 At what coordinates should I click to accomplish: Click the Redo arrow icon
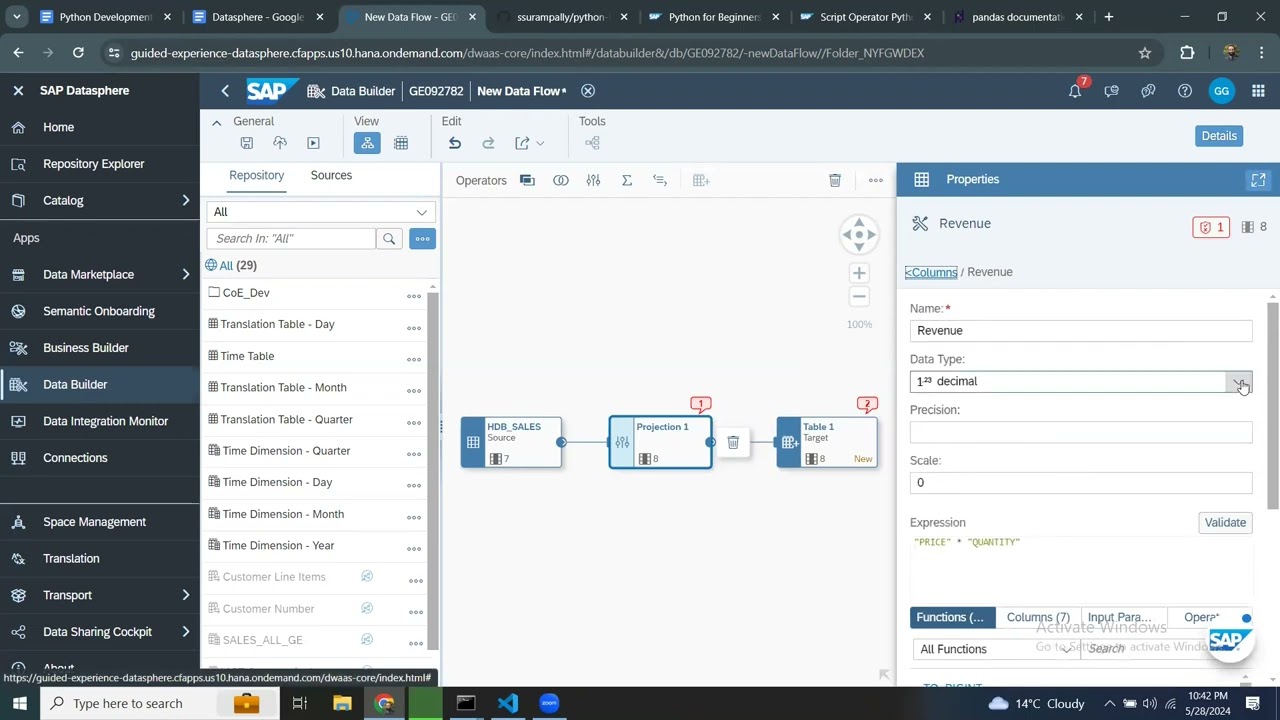(488, 143)
